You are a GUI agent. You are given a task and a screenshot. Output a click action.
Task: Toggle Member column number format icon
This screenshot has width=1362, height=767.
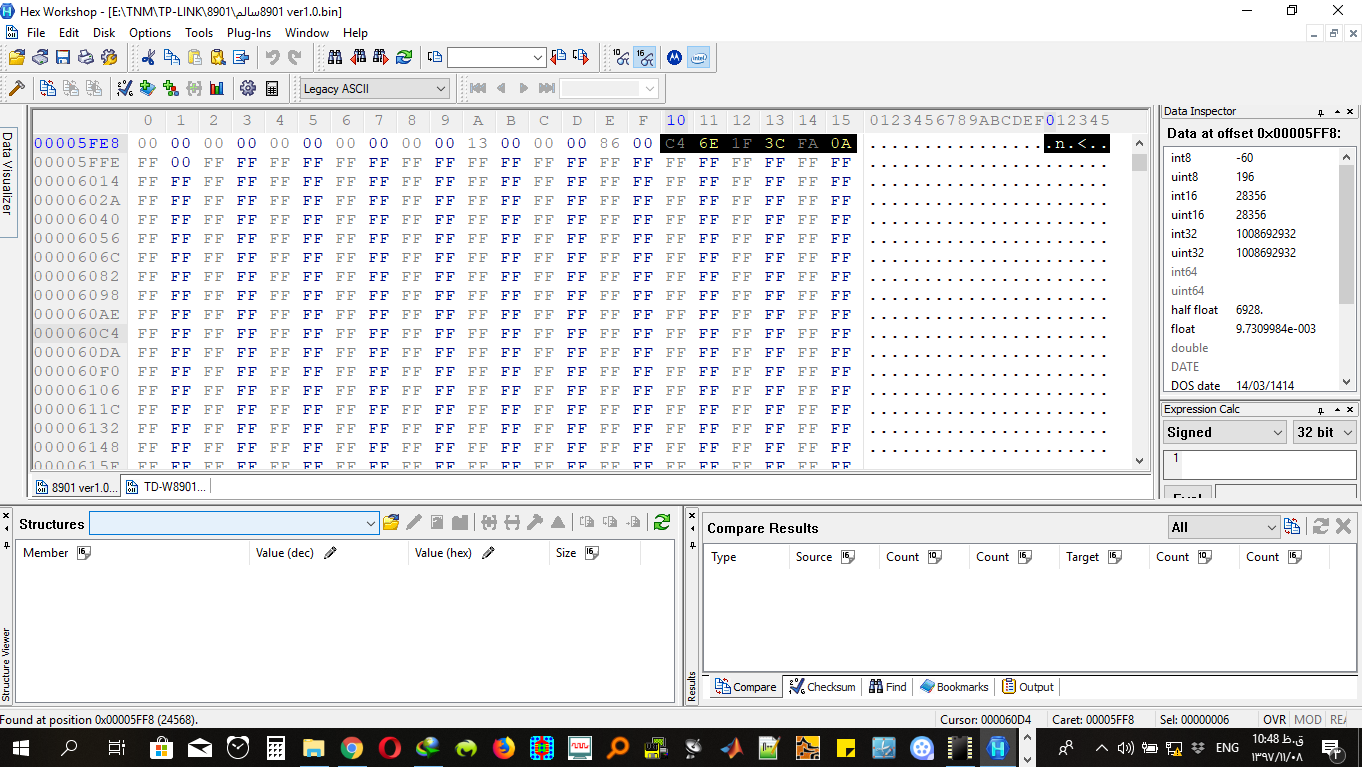84,552
